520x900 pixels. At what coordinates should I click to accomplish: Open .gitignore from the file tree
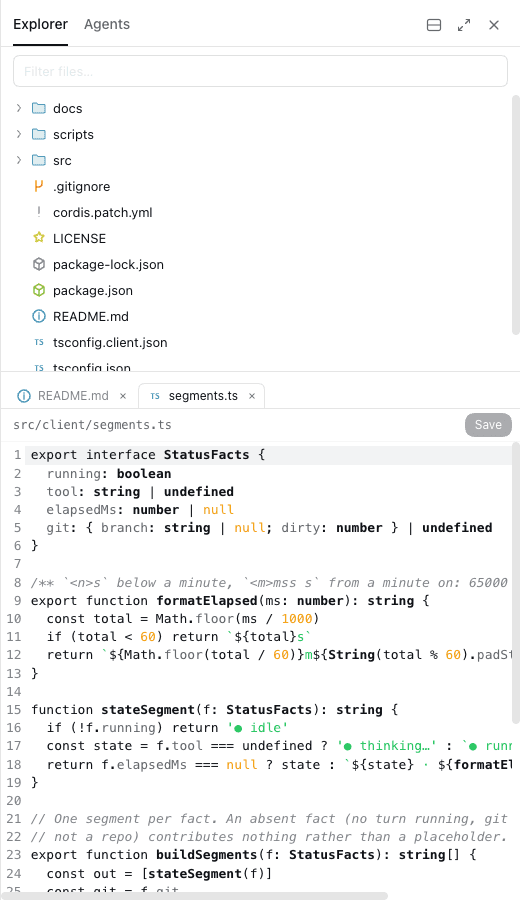click(82, 186)
